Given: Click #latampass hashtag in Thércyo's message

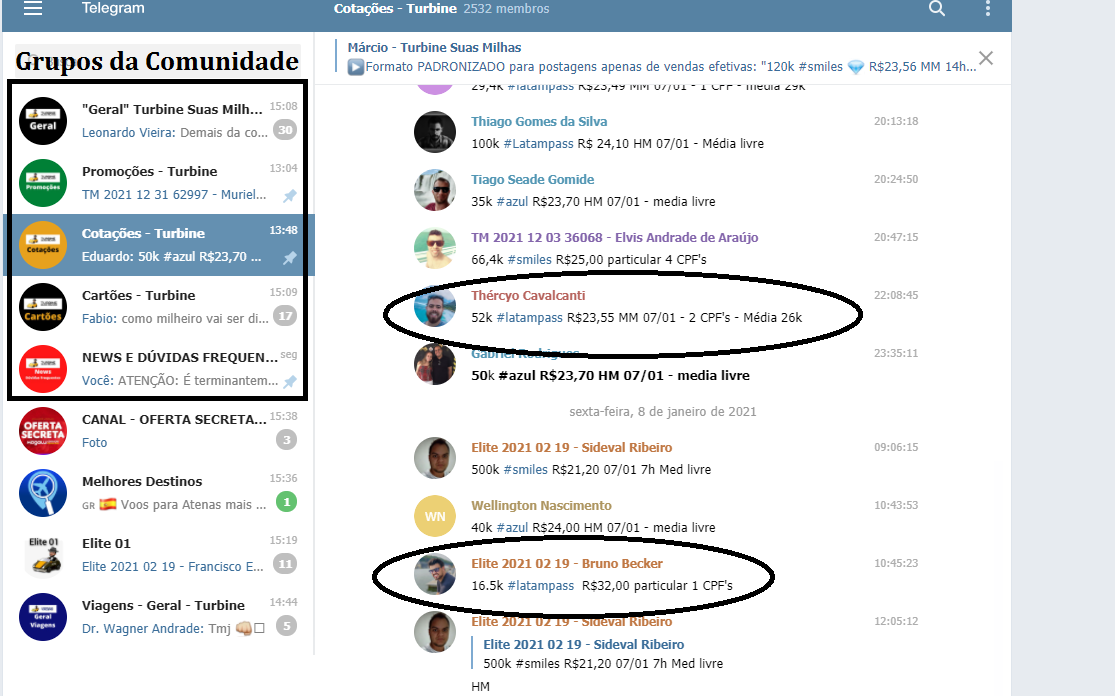Looking at the screenshot, I should 530,318.
